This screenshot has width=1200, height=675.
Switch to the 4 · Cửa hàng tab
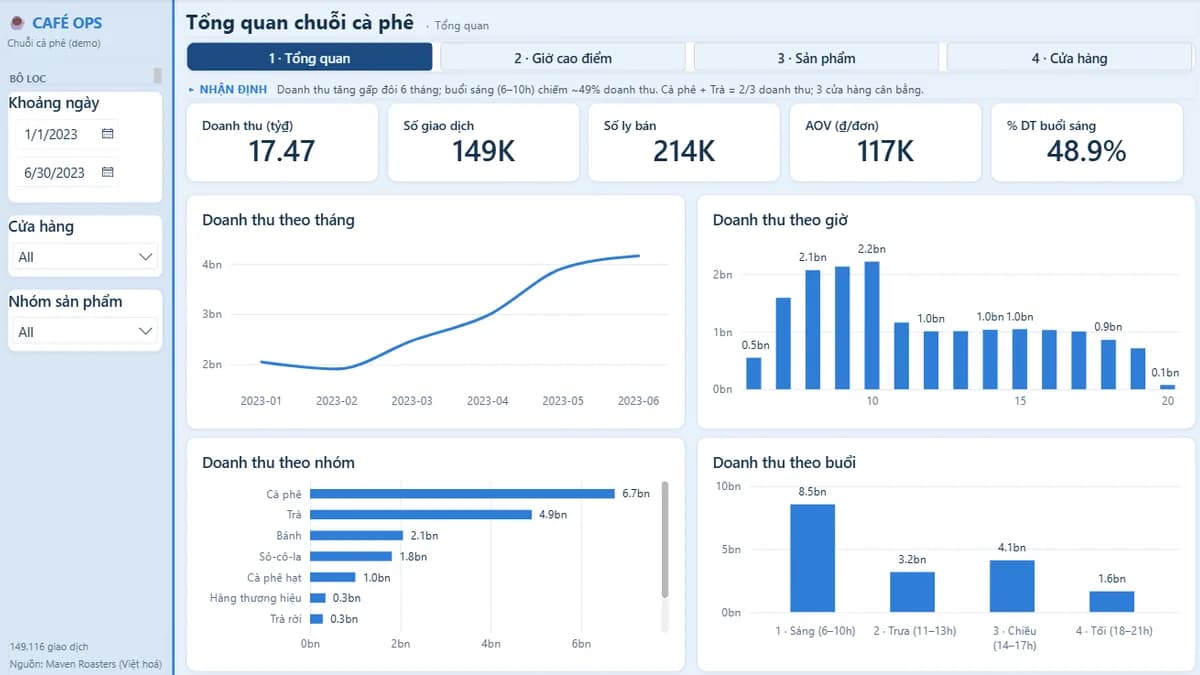(x=1069, y=58)
